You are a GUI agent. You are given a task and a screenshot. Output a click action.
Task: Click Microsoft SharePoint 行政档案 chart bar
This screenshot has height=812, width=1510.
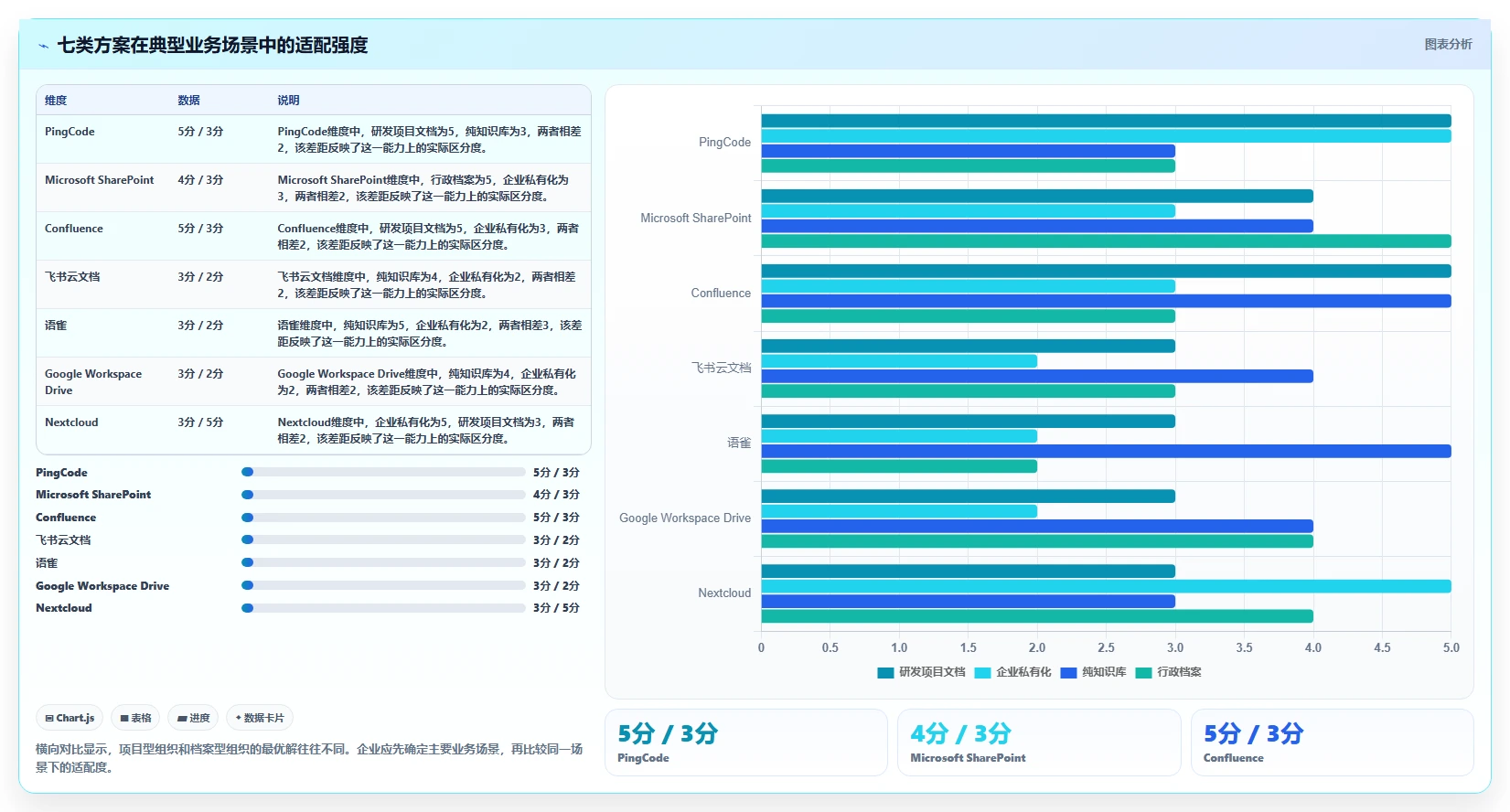1106,241
